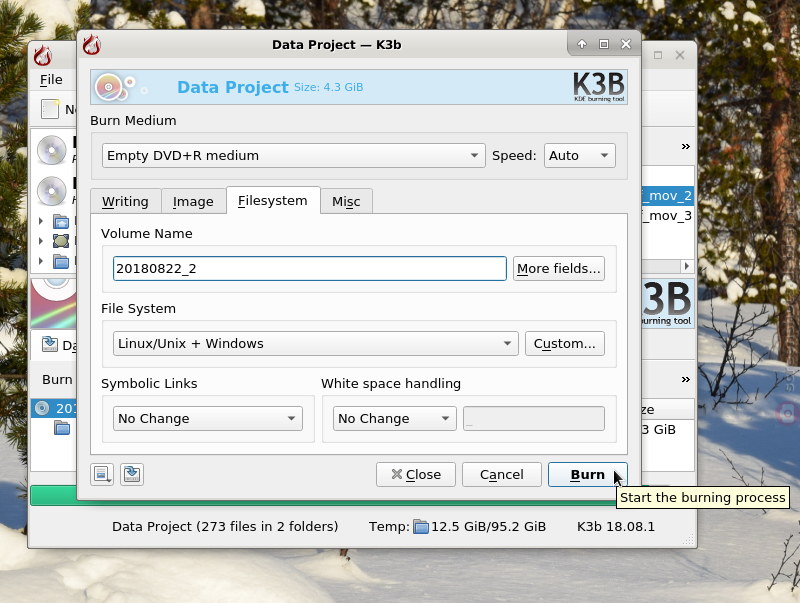800x603 pixels.
Task: Click the horizontal scrollbar right arrow in file list
Action: pyautogui.click(x=687, y=266)
